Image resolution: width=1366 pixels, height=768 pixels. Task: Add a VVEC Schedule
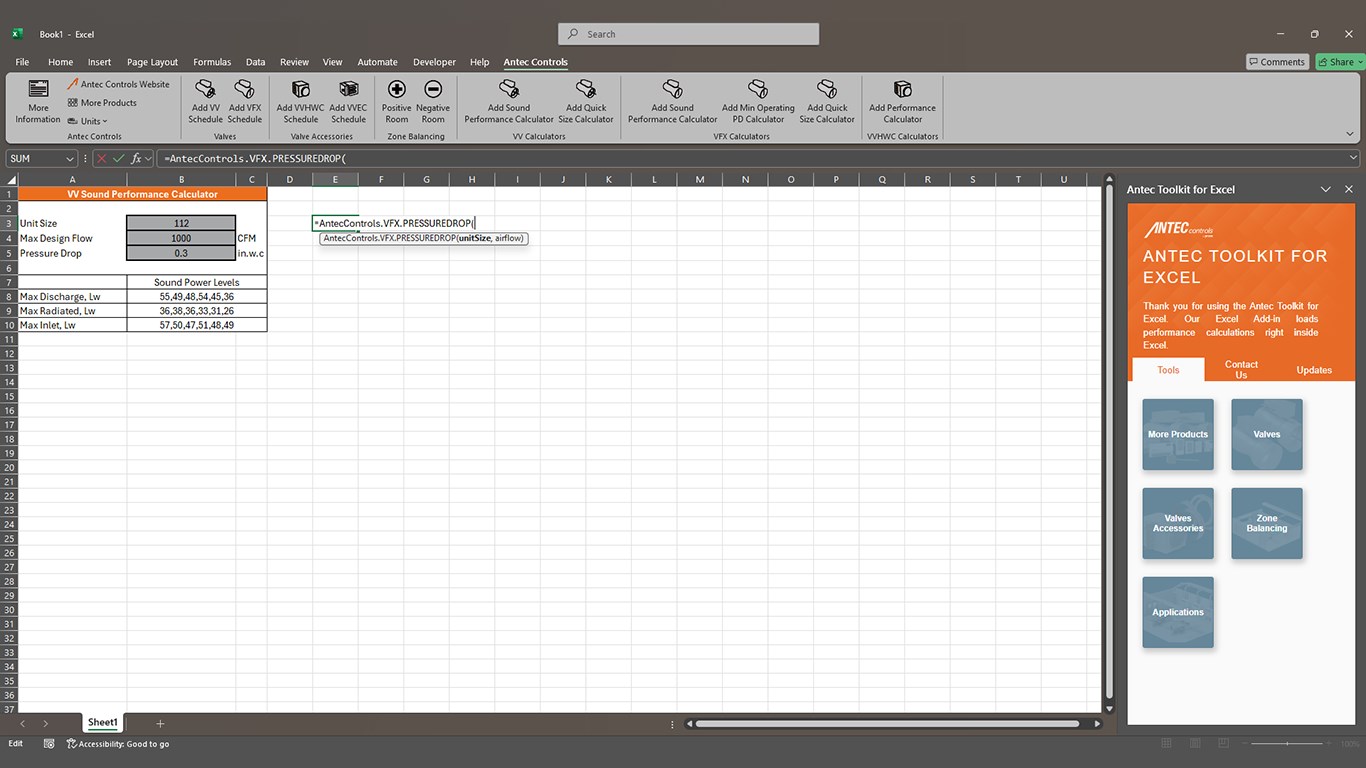pos(348,101)
